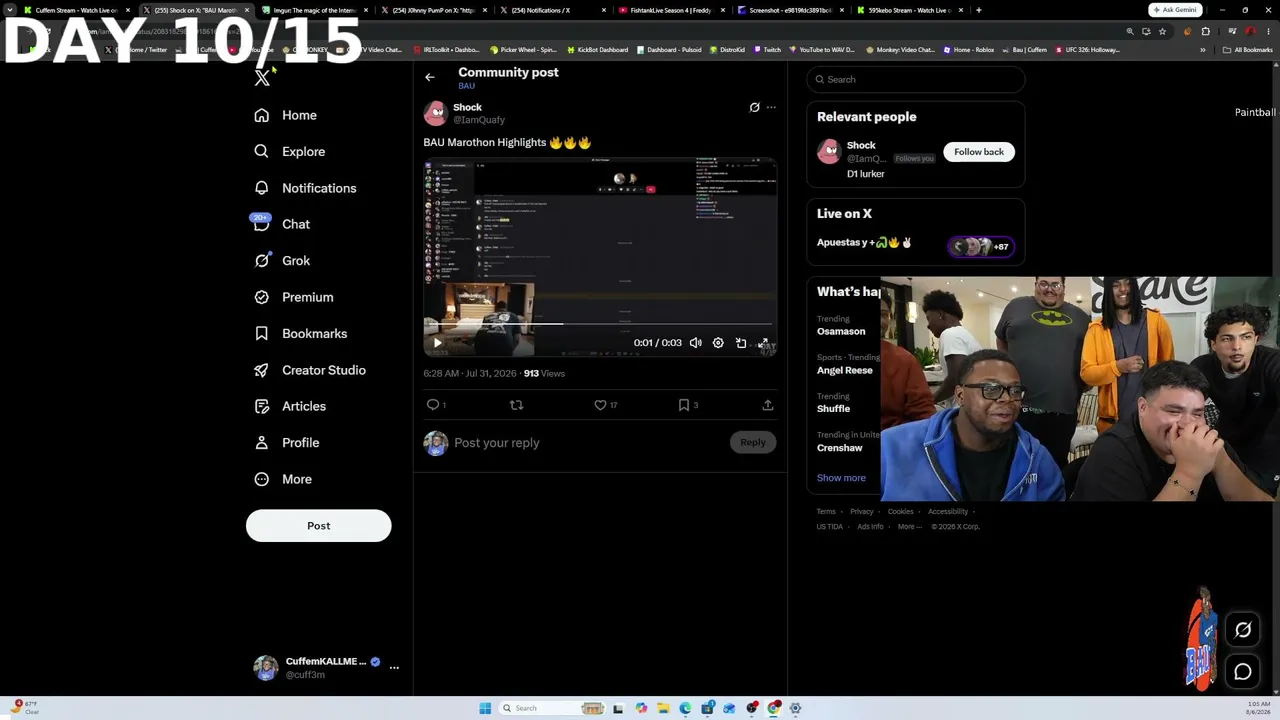The height and width of the screenshot is (720, 1280).
Task: Play the BAU Marathon Highlights video
Action: [437, 343]
